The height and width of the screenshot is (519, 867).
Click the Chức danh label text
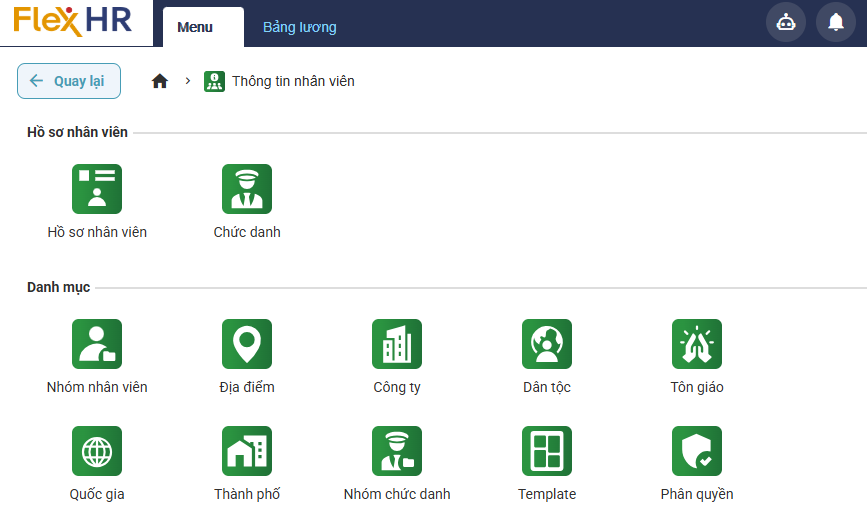click(x=247, y=232)
